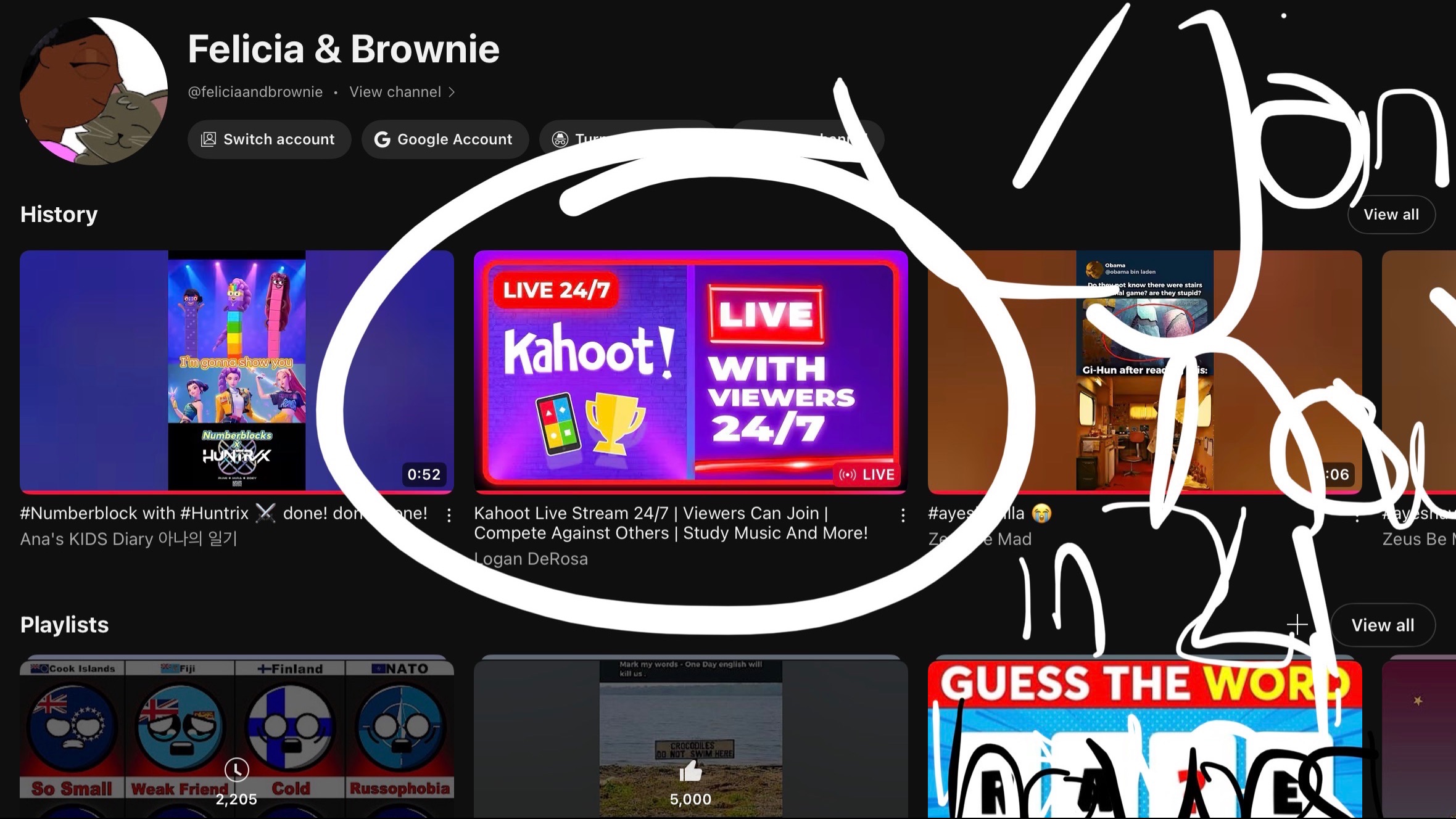Open View all for History section
The width and height of the screenshot is (1456, 819).
click(x=1391, y=215)
